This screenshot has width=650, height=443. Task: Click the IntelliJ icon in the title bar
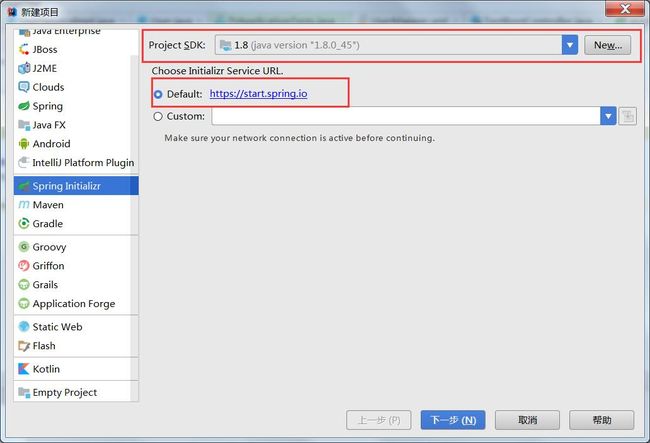(x=12, y=12)
